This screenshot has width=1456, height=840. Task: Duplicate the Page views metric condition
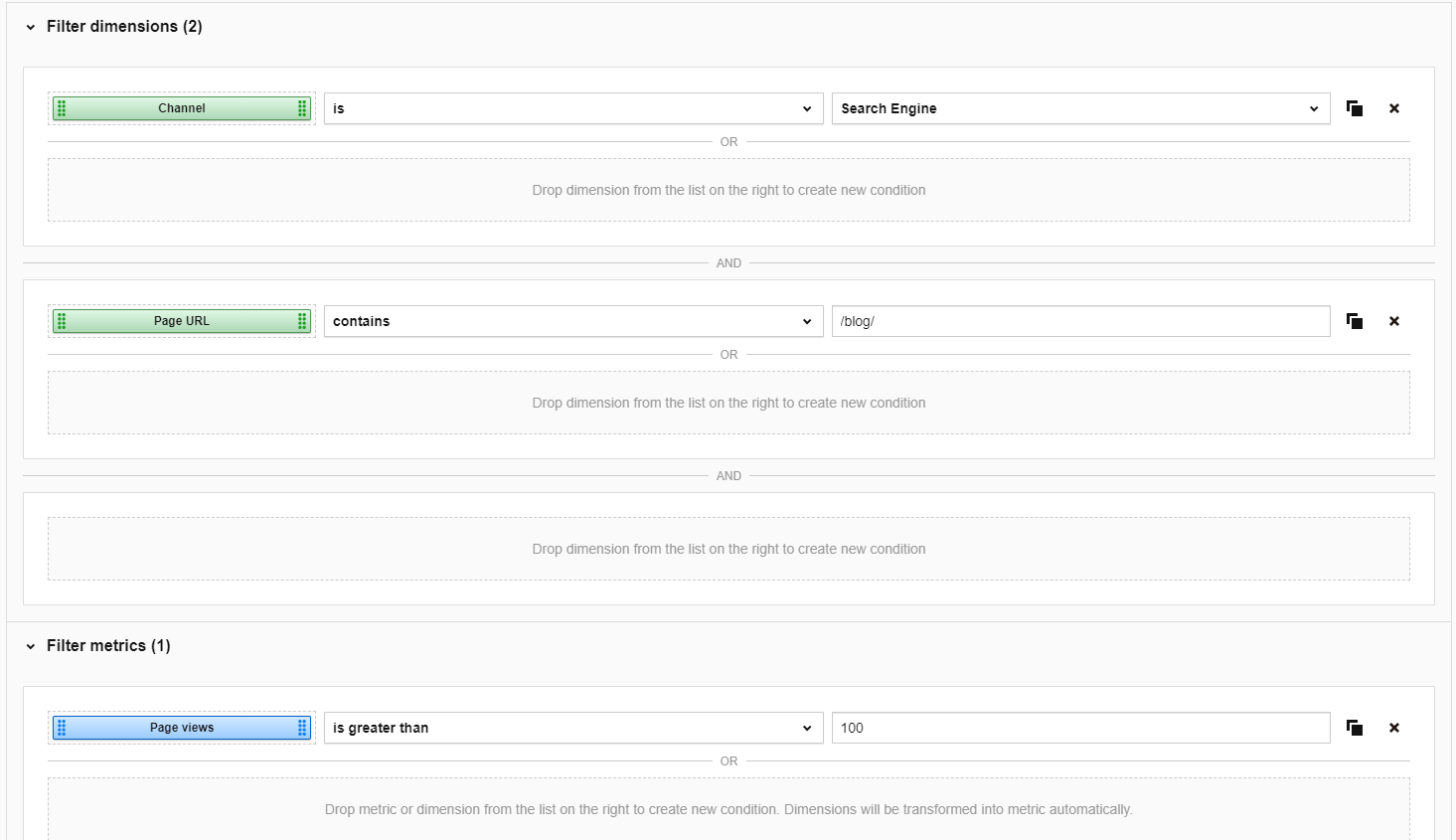(x=1354, y=728)
